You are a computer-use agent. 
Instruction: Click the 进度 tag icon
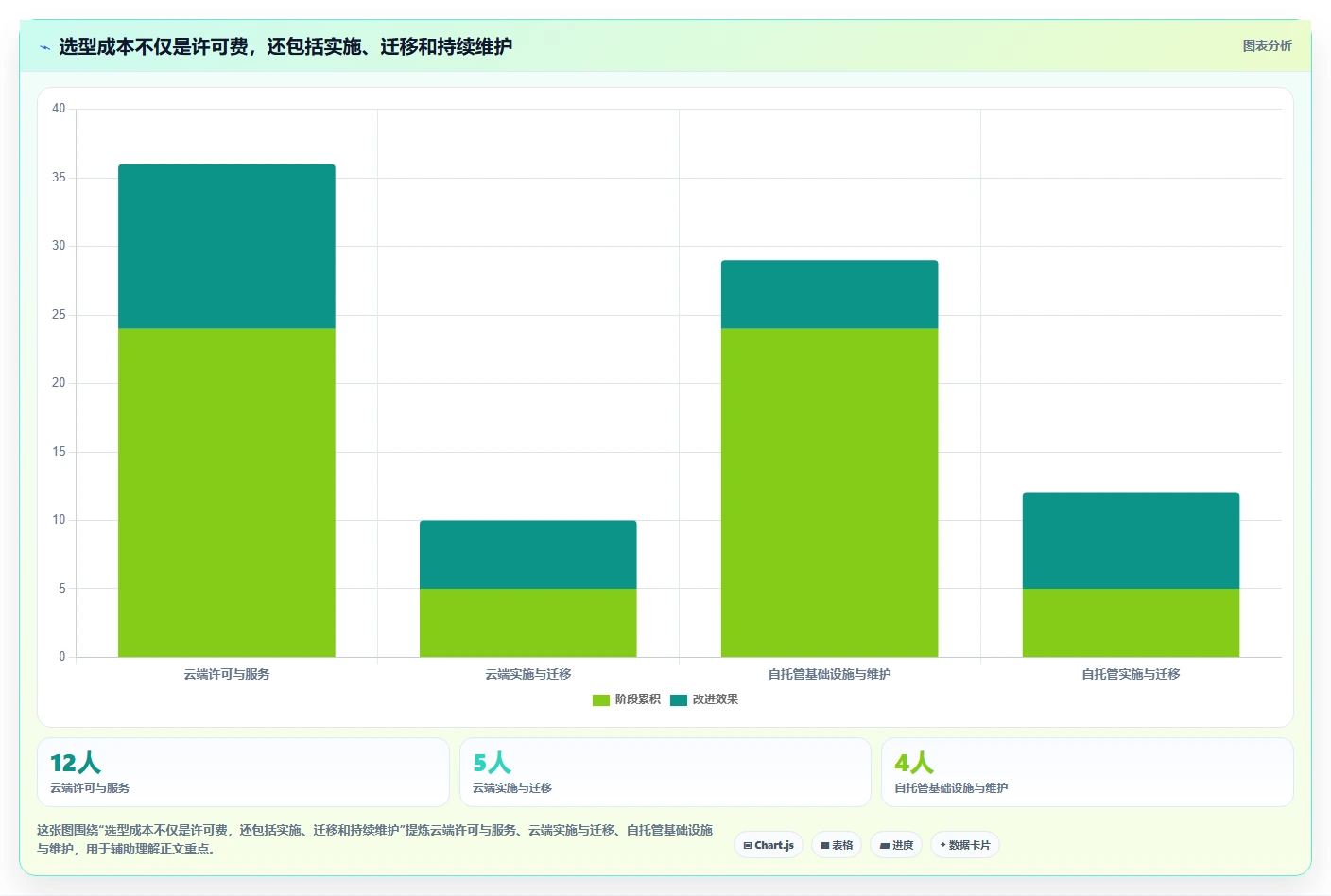coord(885,845)
